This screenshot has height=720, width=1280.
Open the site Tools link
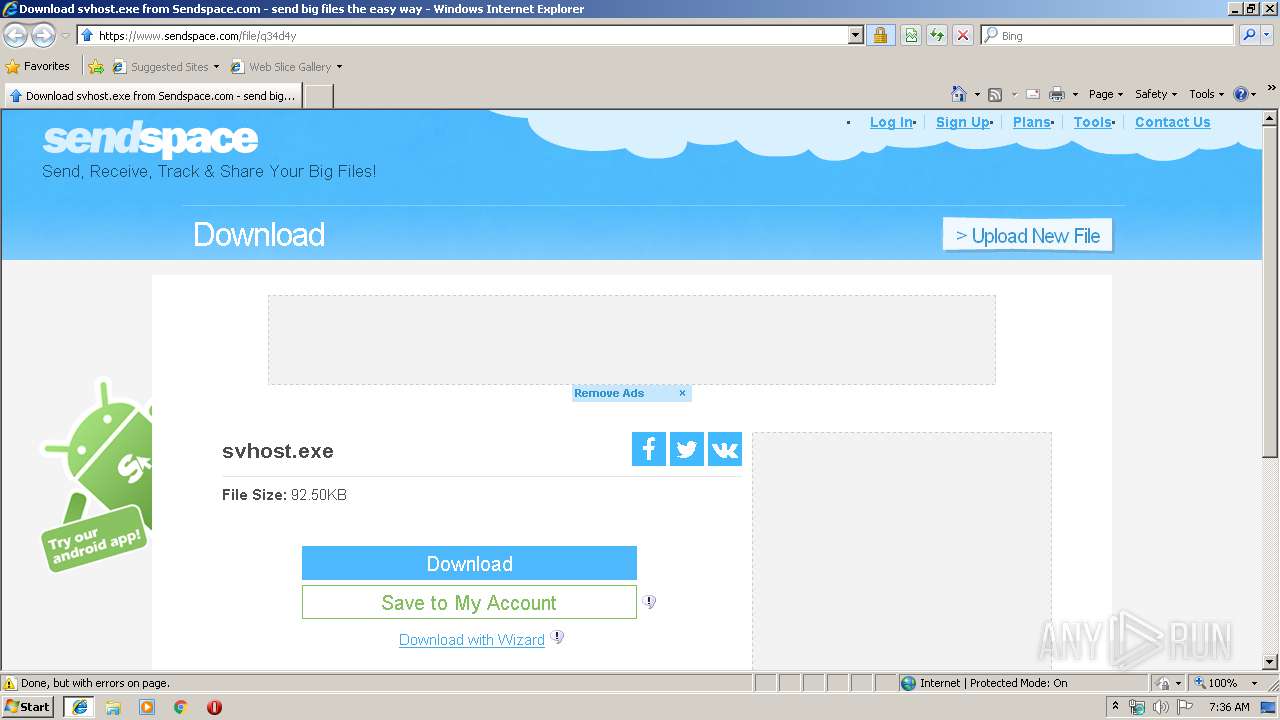point(1092,122)
